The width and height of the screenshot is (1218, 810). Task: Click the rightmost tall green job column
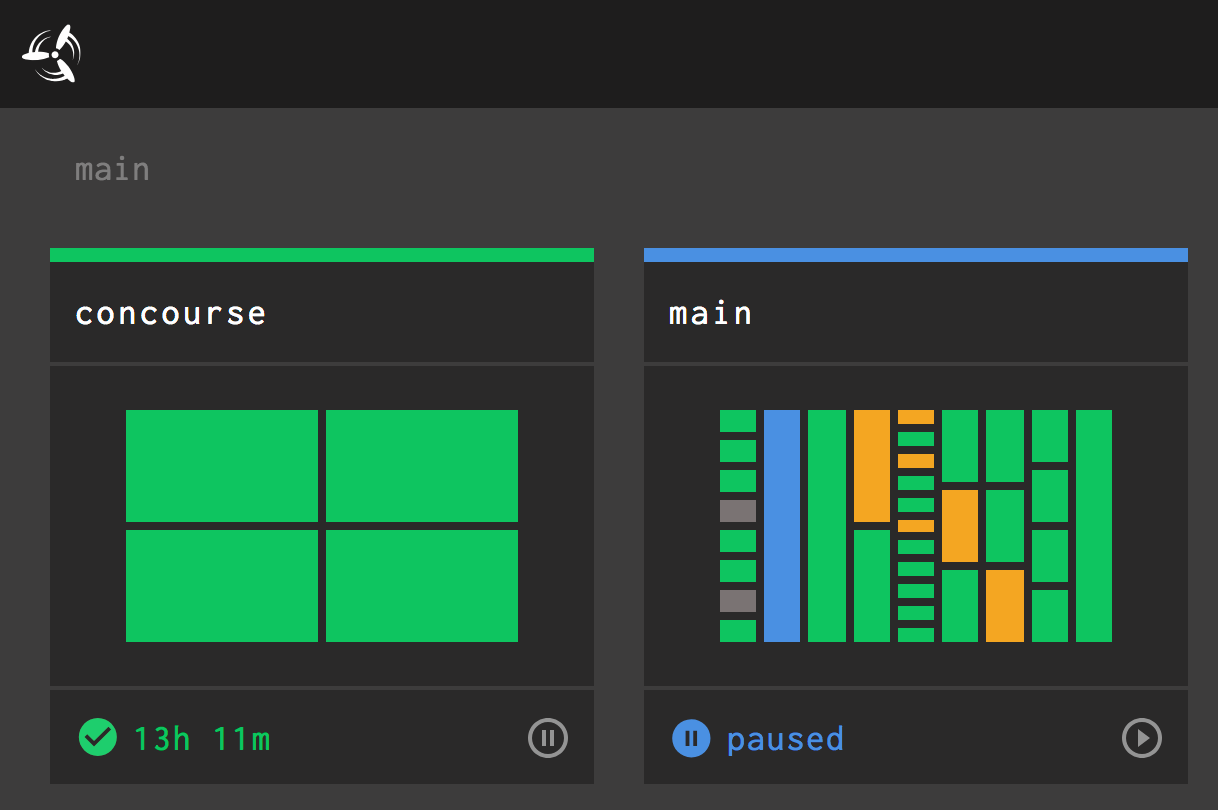tap(1093, 525)
